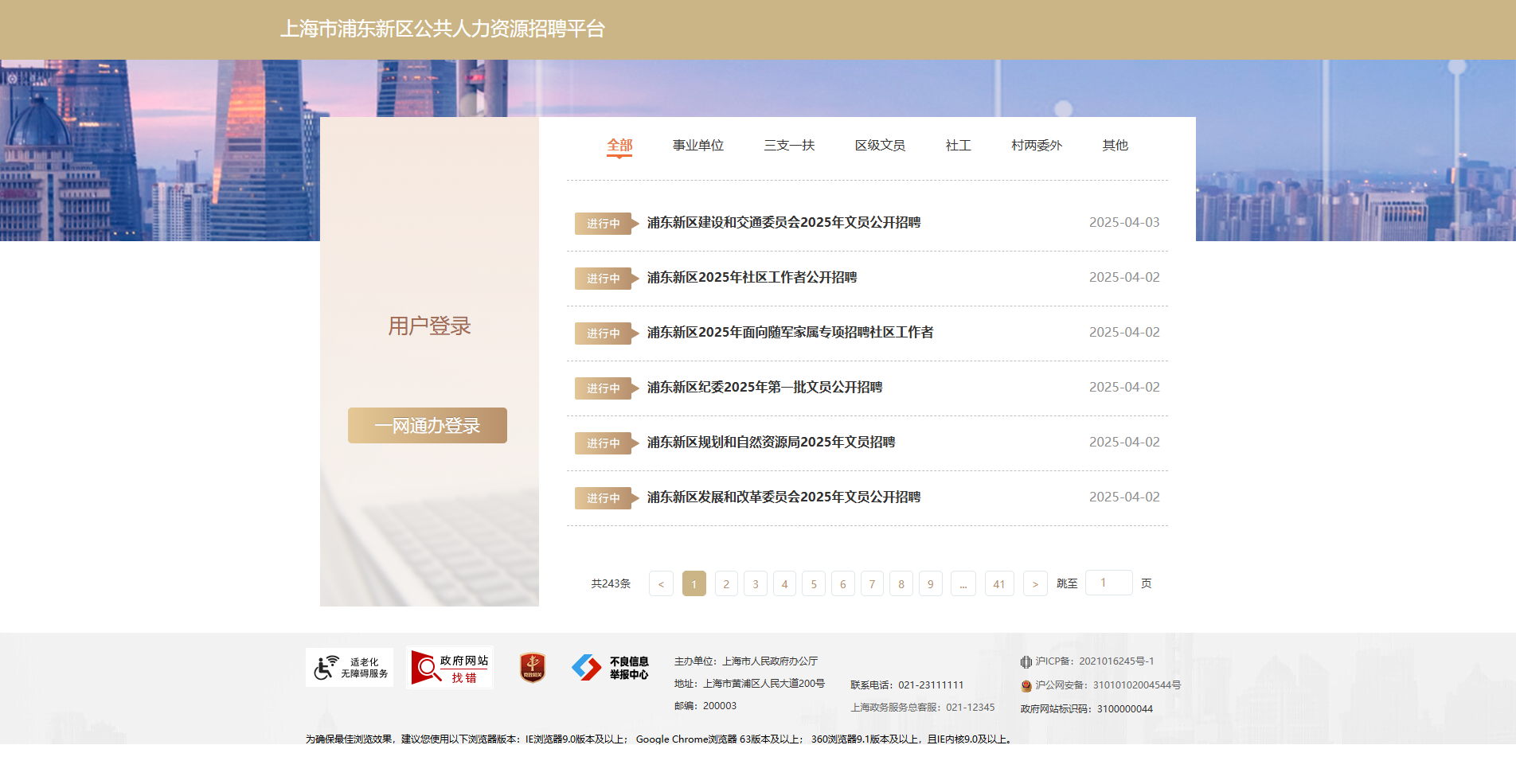Click the red 党政机关 badge icon
1516x784 pixels.
tap(532, 667)
